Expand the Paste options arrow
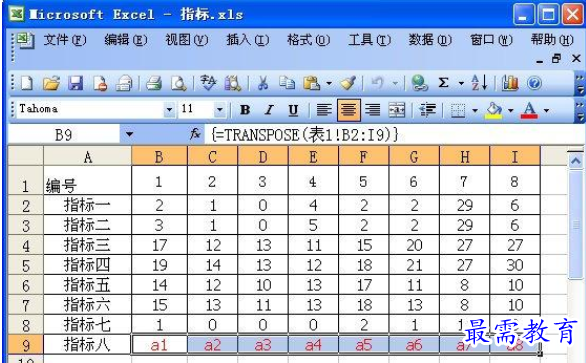Image resolution: width=586 pixels, height=363 pixels. (x=329, y=83)
